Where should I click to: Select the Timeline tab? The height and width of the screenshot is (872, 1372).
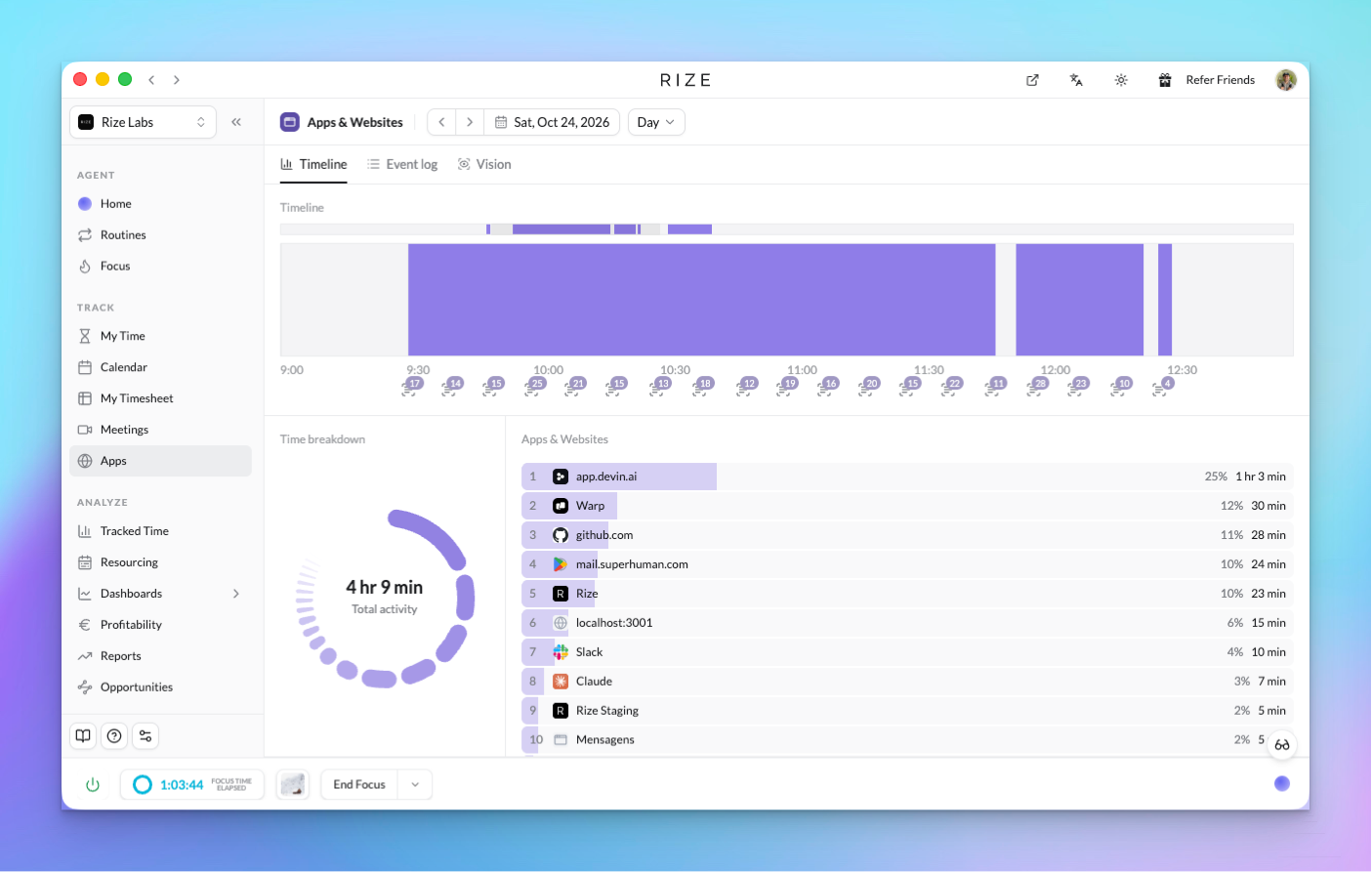313,165
